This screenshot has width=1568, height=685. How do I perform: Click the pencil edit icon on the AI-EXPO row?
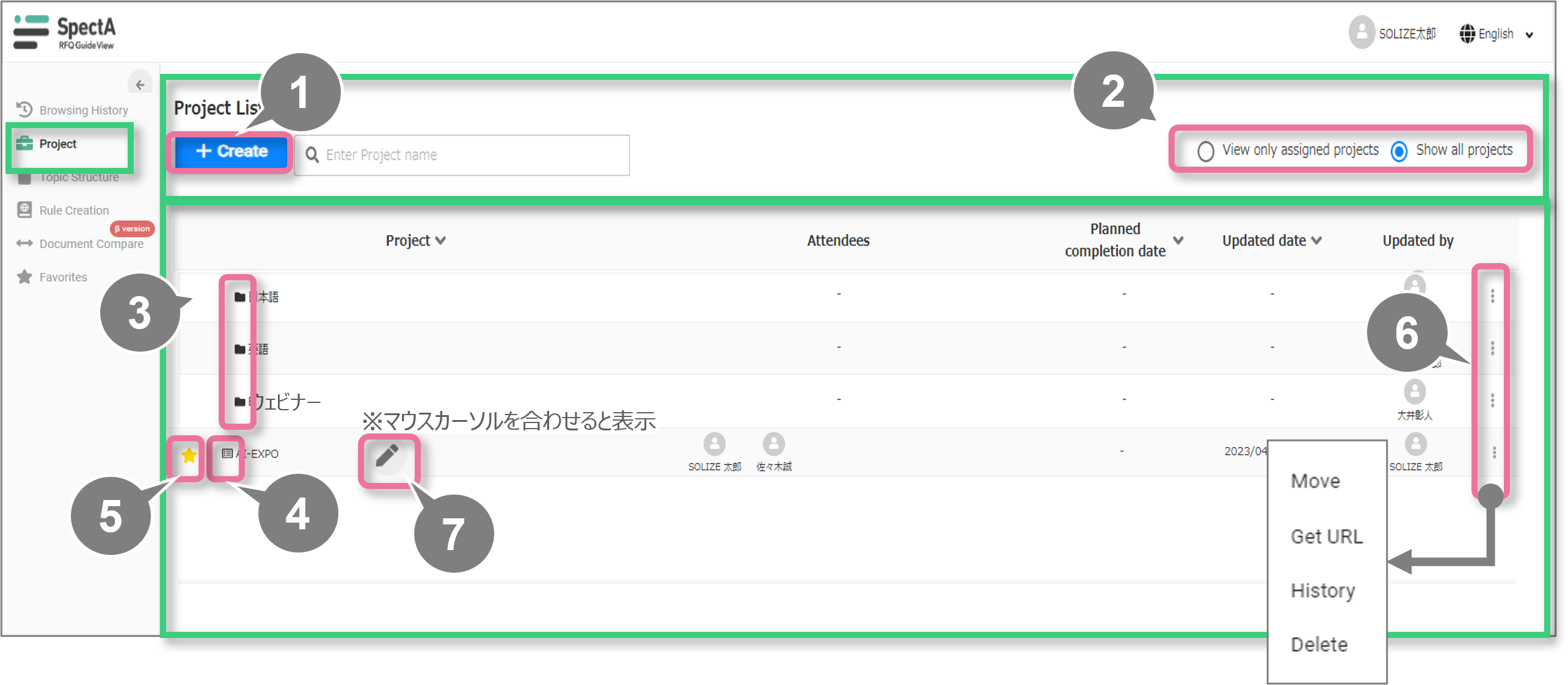(387, 455)
